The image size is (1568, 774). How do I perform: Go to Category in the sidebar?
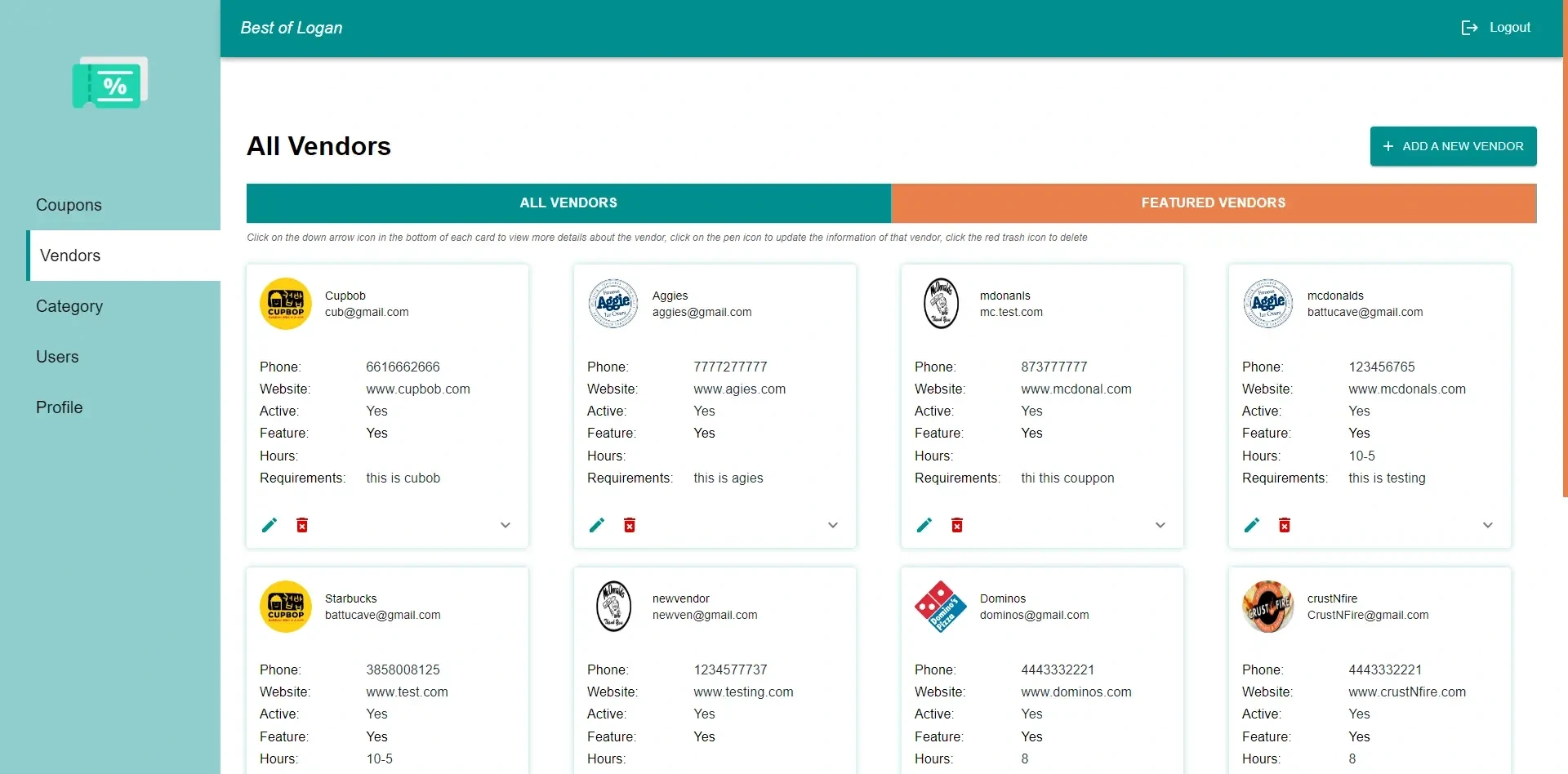click(x=69, y=306)
